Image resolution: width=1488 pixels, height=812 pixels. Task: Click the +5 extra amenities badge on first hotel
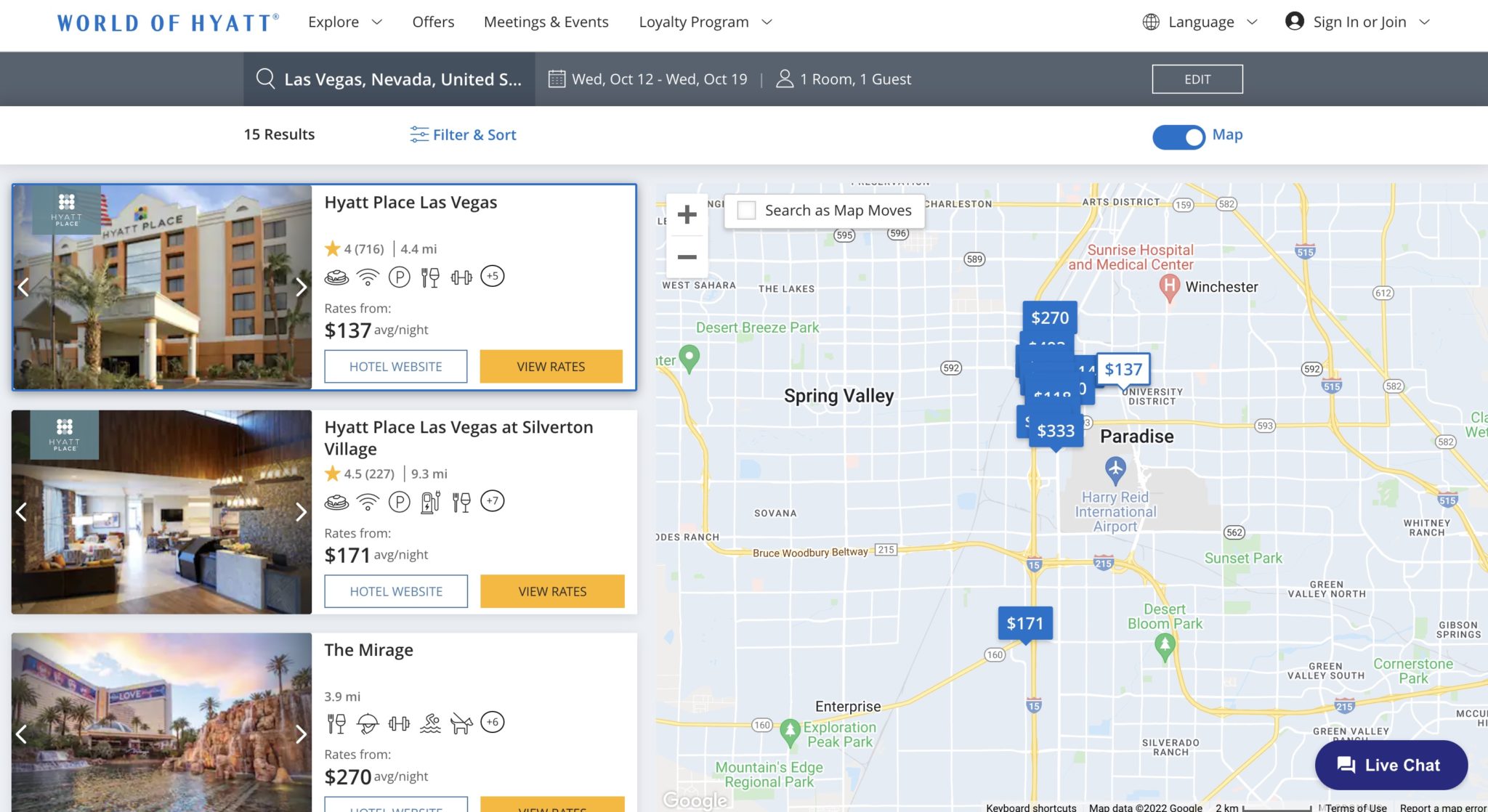point(493,277)
